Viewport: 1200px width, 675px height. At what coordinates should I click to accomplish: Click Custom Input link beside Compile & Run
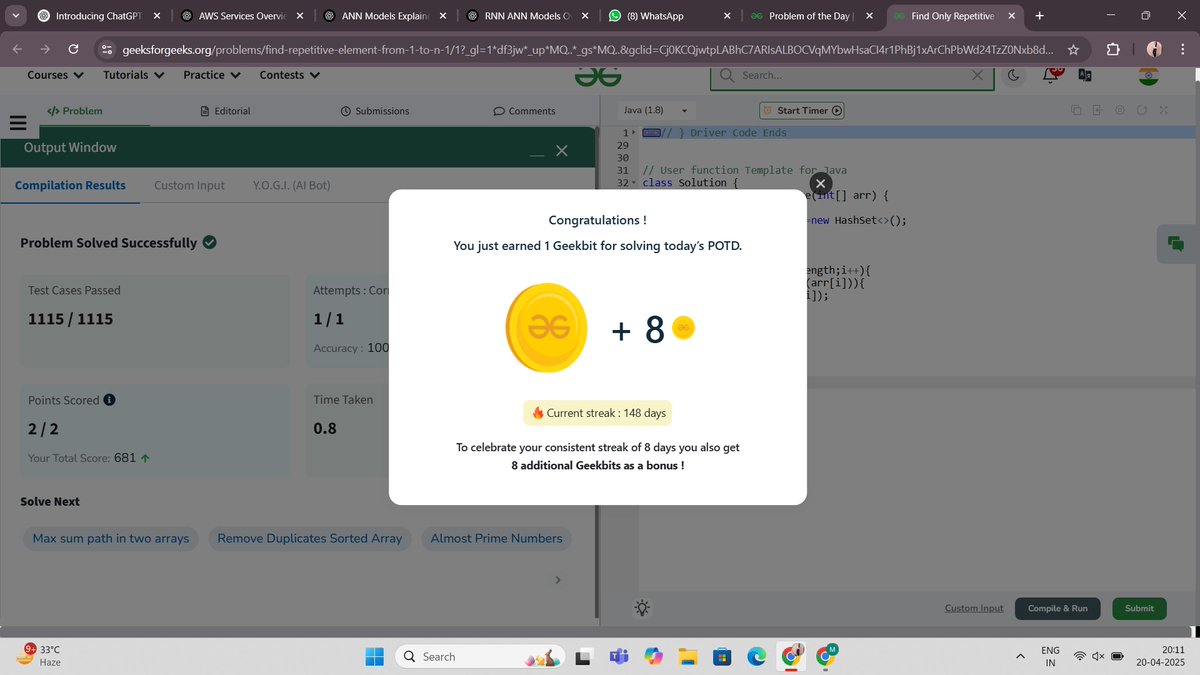[974, 608]
